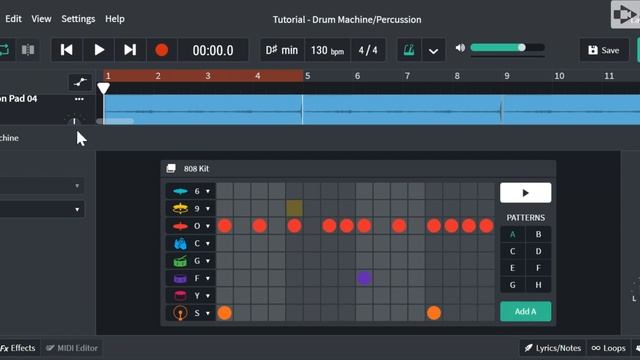Change the D# min key signature
Viewport: 640px width, 360px height.
coord(282,50)
